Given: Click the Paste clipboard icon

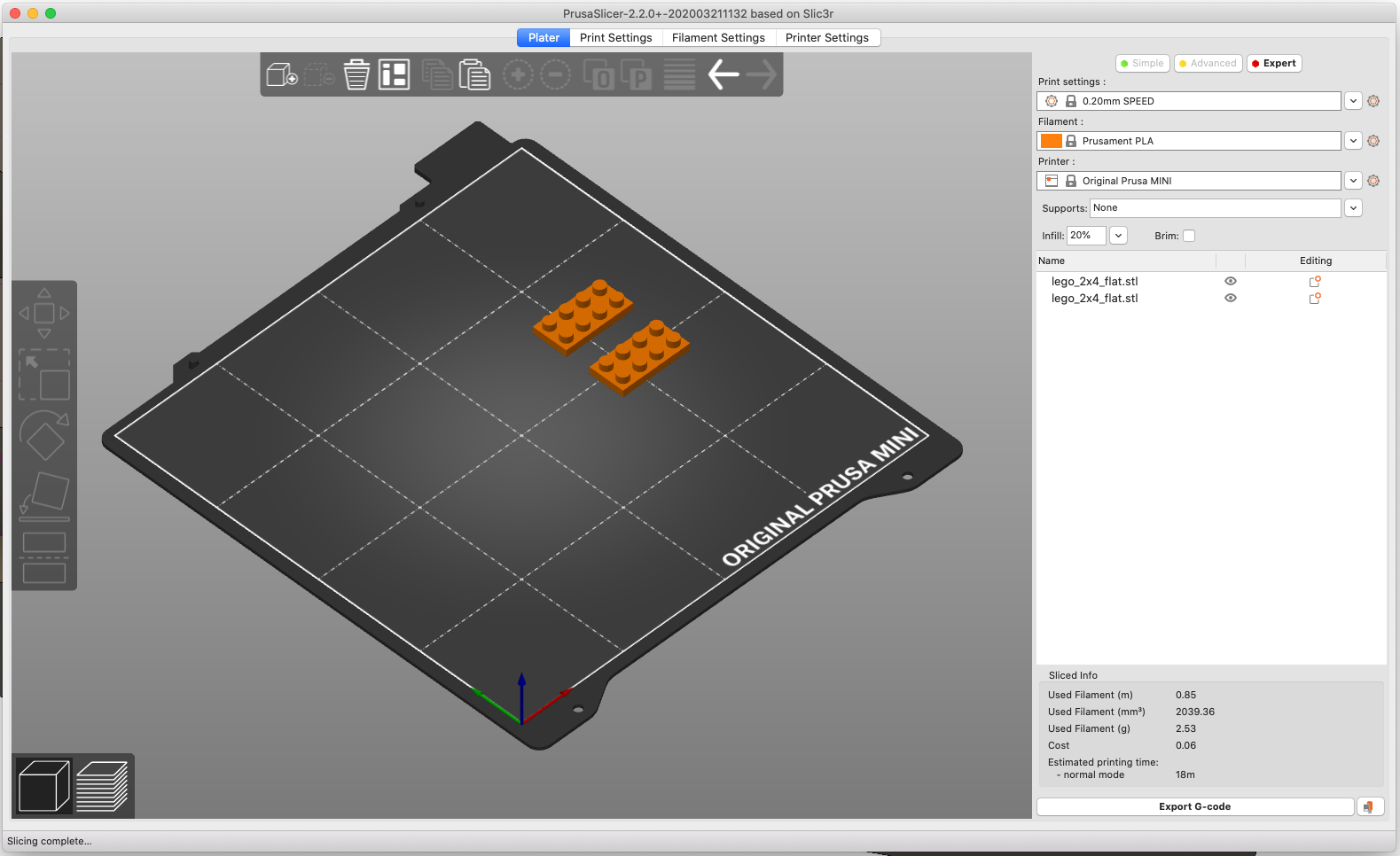Looking at the screenshot, I should [475, 74].
